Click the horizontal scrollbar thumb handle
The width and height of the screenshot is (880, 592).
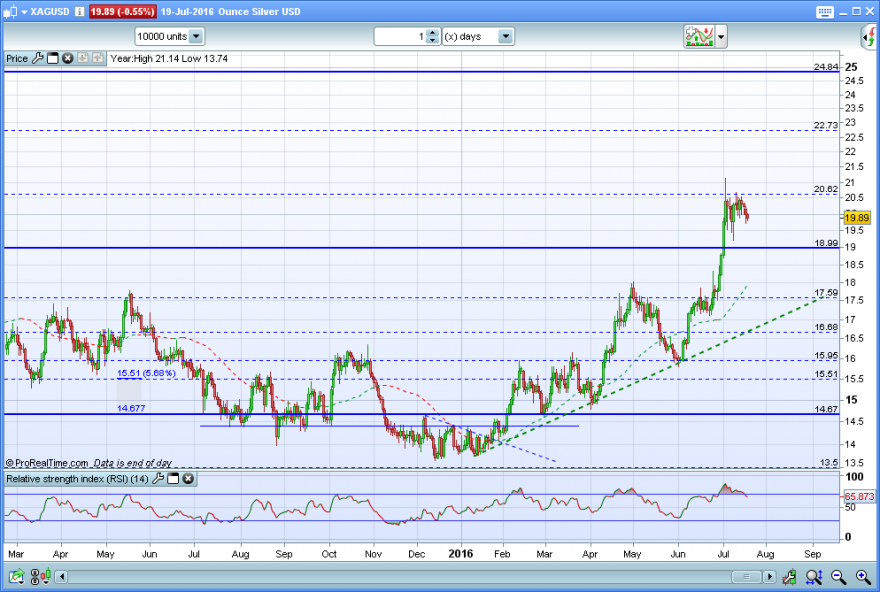[x=746, y=576]
